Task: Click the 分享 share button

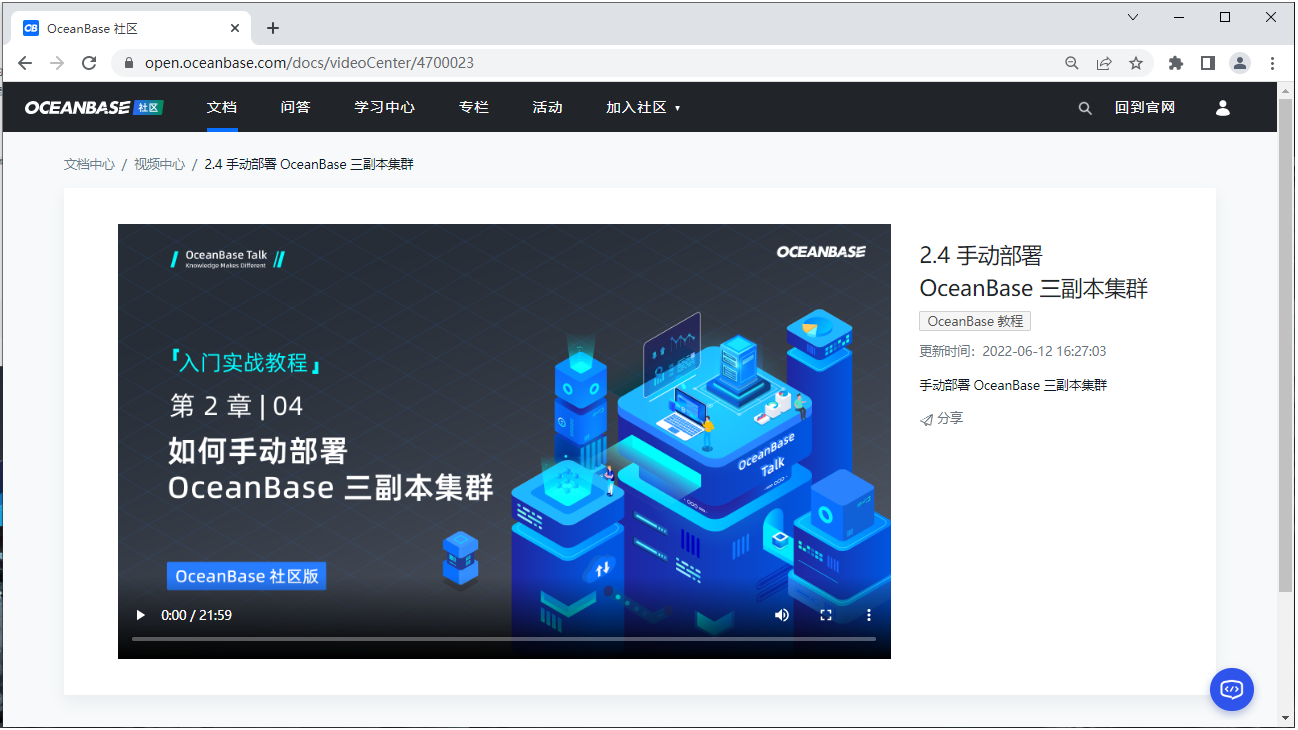Action: pyautogui.click(x=941, y=419)
